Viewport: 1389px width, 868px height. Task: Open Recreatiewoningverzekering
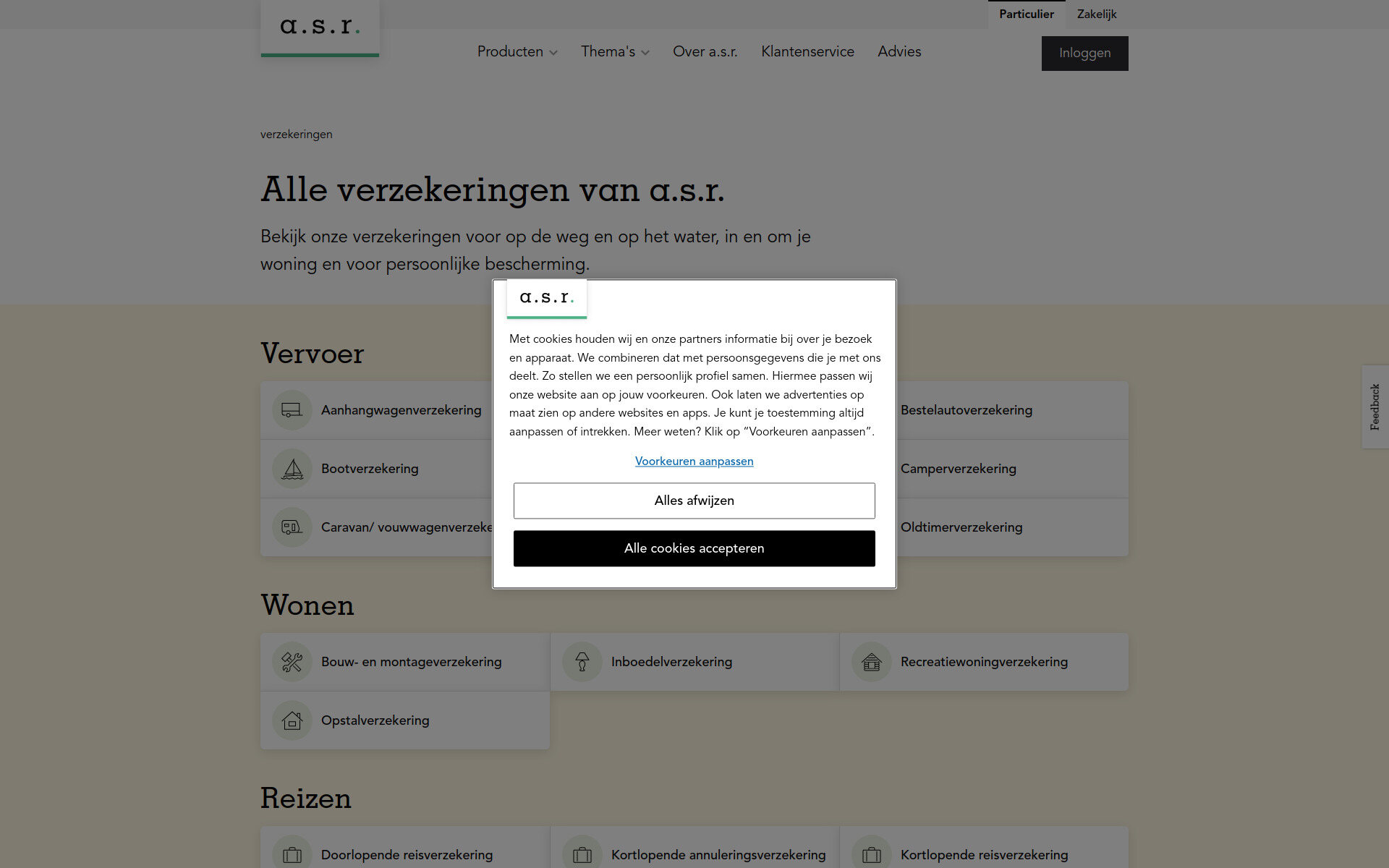point(985,662)
